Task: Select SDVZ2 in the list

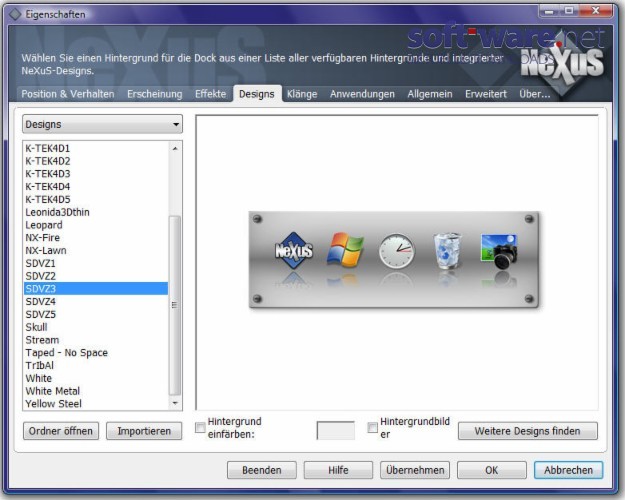Action: (x=96, y=276)
